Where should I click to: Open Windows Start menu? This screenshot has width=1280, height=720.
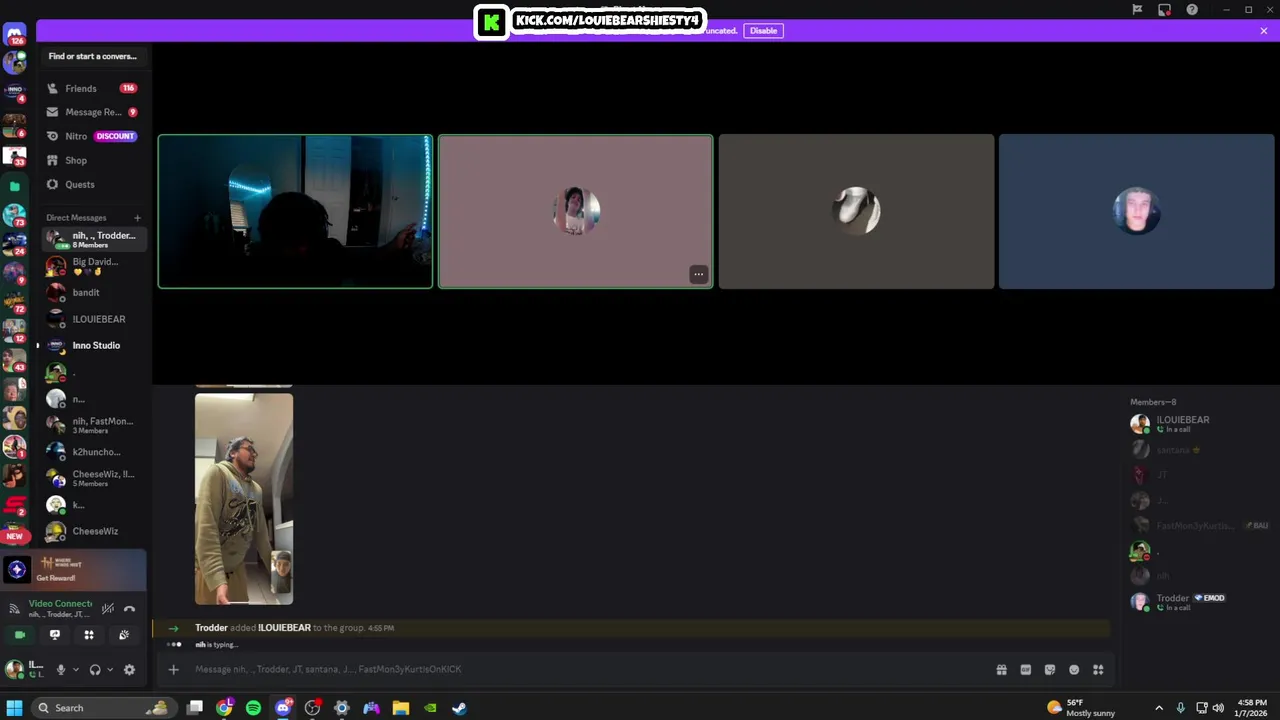(x=14, y=708)
